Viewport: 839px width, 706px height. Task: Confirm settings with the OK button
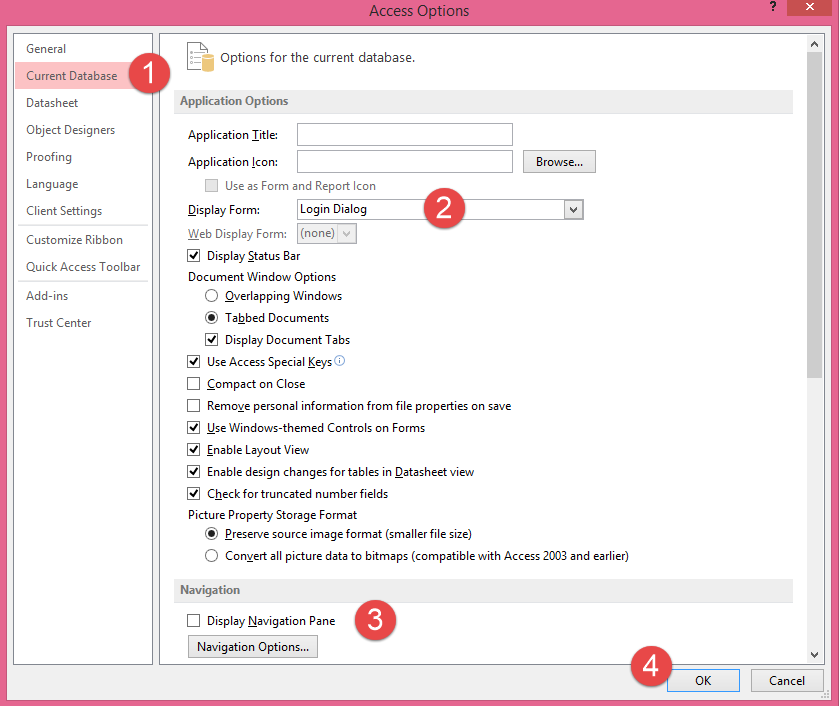pyautogui.click(x=703, y=681)
